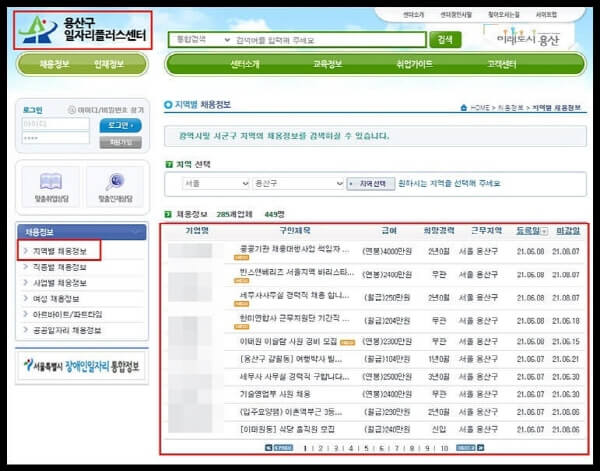Open the 취업가이드 menu item
Screen dimensions: 600x471
pos(414,64)
